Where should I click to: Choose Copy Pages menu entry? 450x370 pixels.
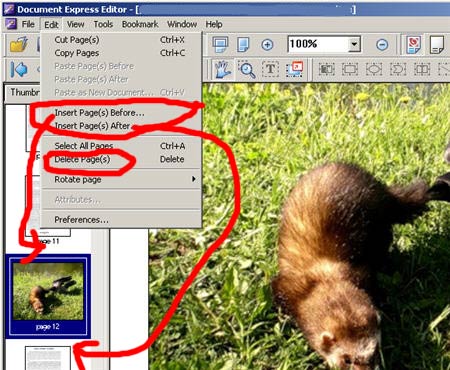tap(121, 53)
